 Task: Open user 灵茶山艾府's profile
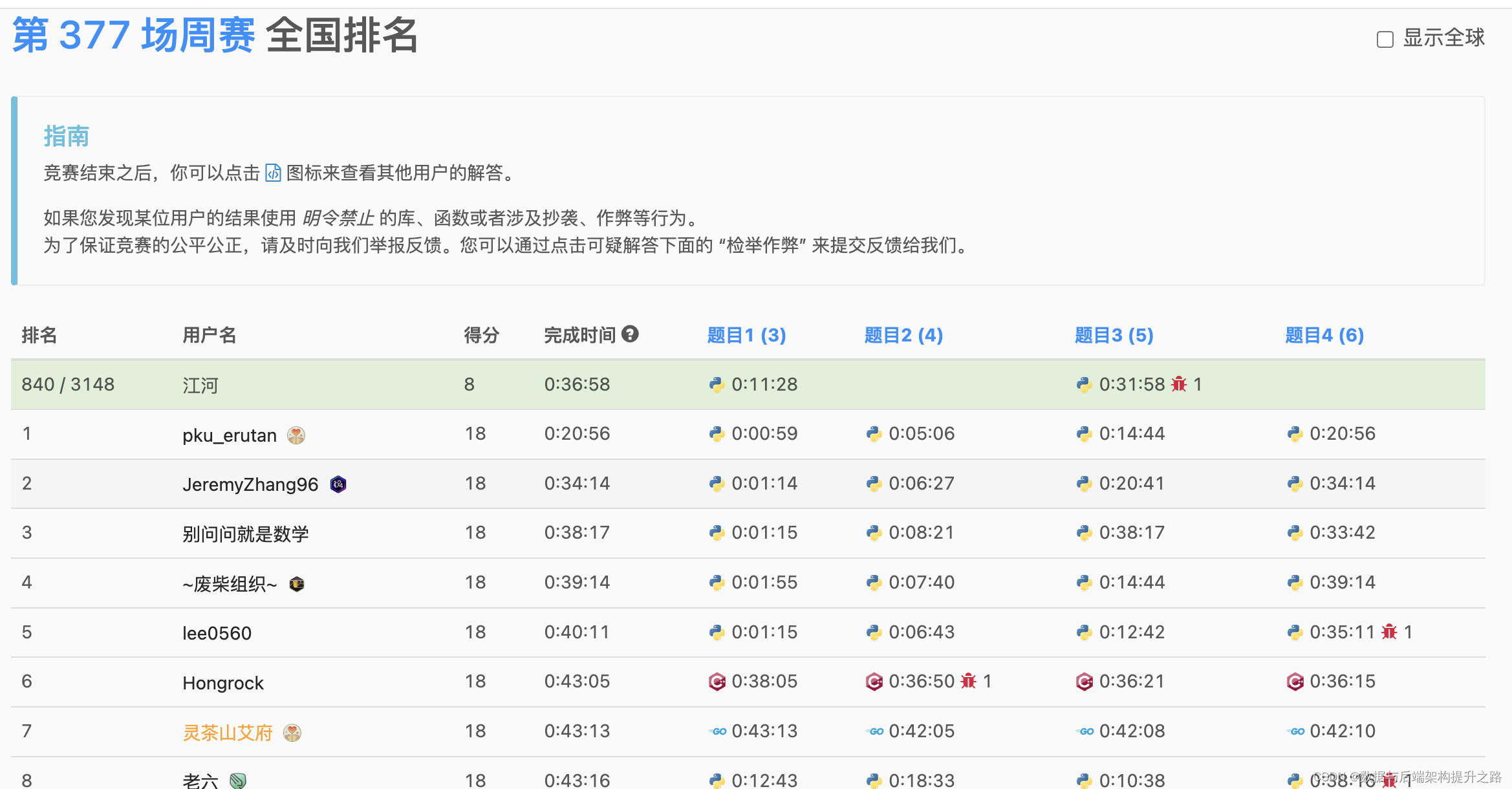point(228,733)
